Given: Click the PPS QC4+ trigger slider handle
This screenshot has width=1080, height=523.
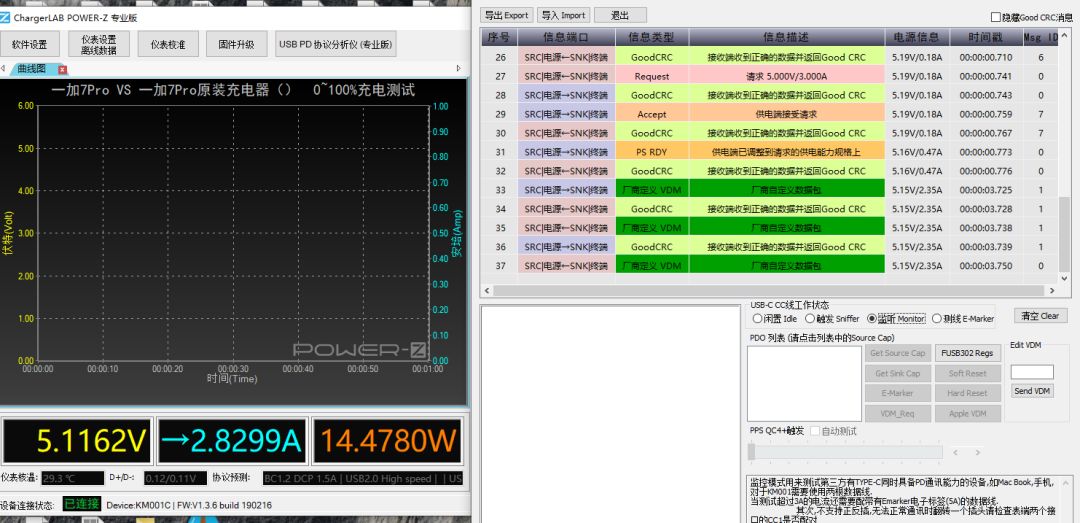Looking at the screenshot, I should 751,452.
